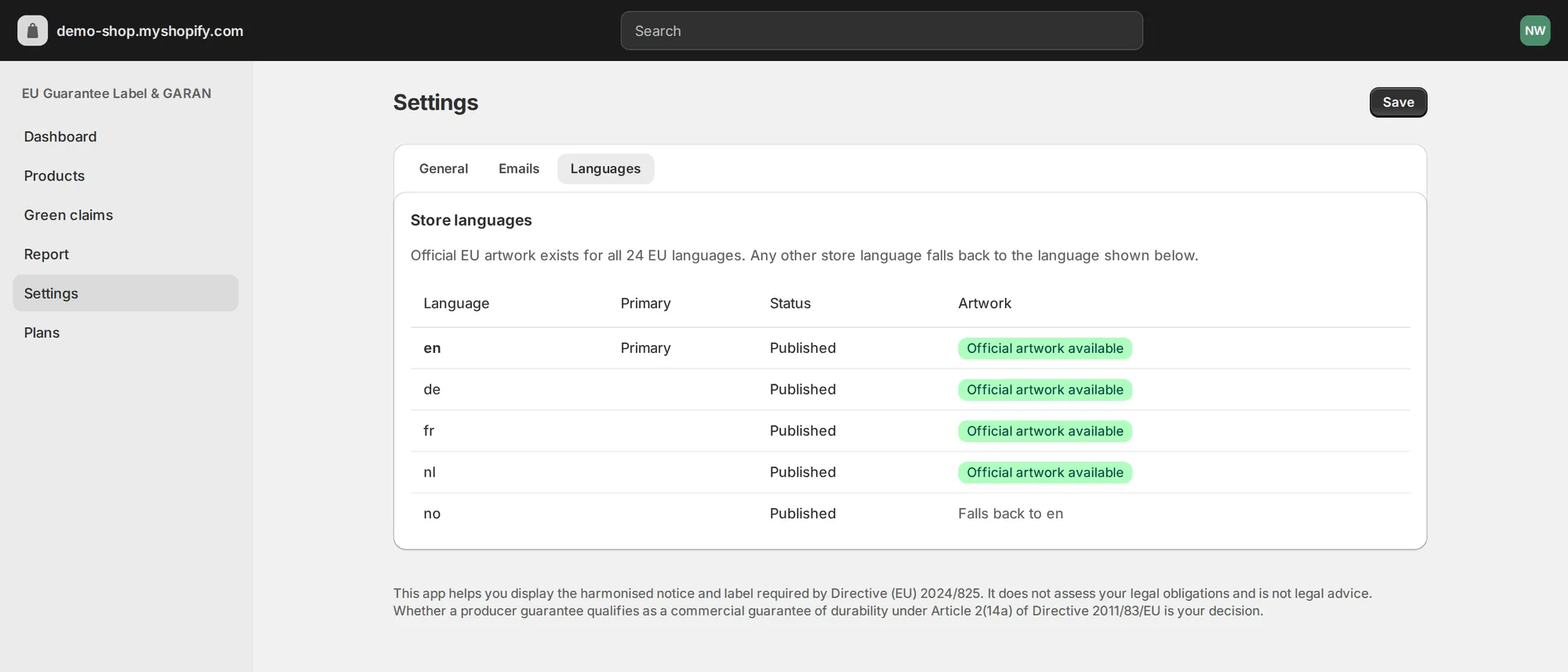
Task: Switch to the Emails tab
Action: 518,169
